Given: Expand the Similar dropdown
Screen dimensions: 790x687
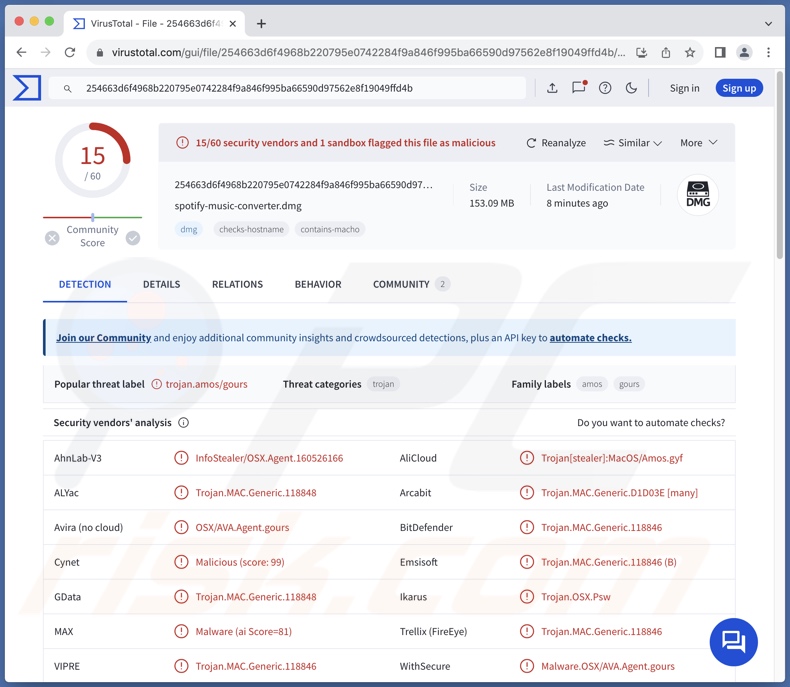Looking at the screenshot, I should pyautogui.click(x=633, y=143).
